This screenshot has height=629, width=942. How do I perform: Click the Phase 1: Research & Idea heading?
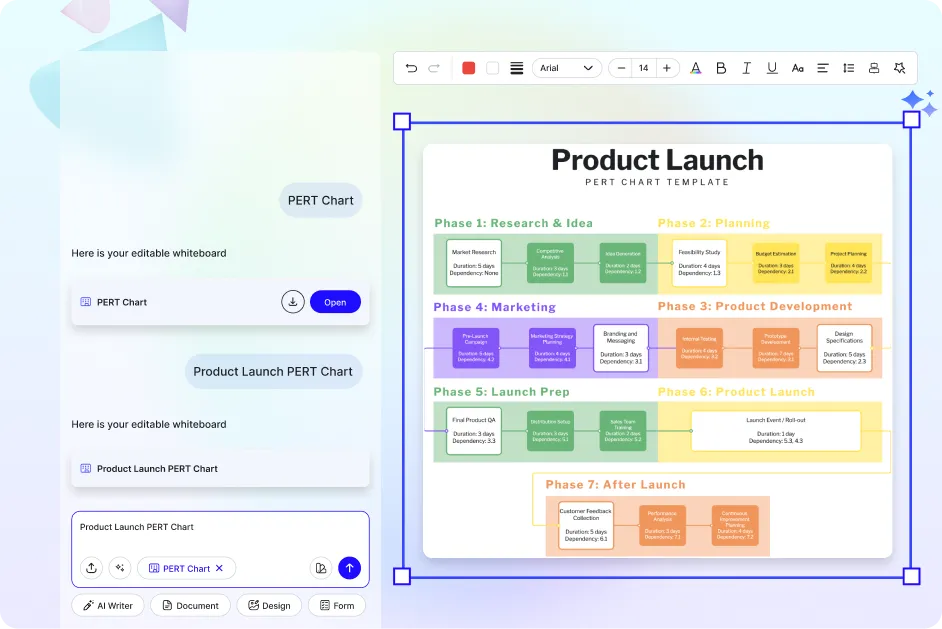[x=514, y=223]
